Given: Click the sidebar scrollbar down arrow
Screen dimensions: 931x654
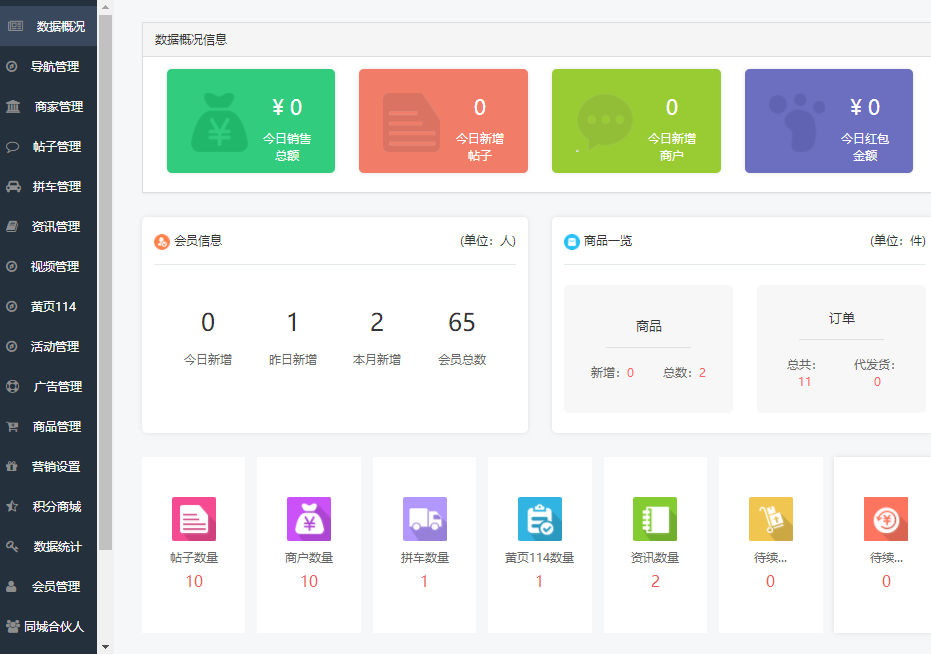Looking at the screenshot, I should click(105, 647).
